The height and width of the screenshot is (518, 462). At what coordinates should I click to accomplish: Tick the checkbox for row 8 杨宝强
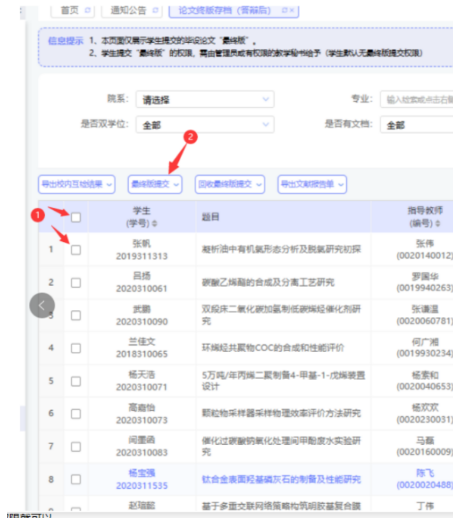pos(76,479)
